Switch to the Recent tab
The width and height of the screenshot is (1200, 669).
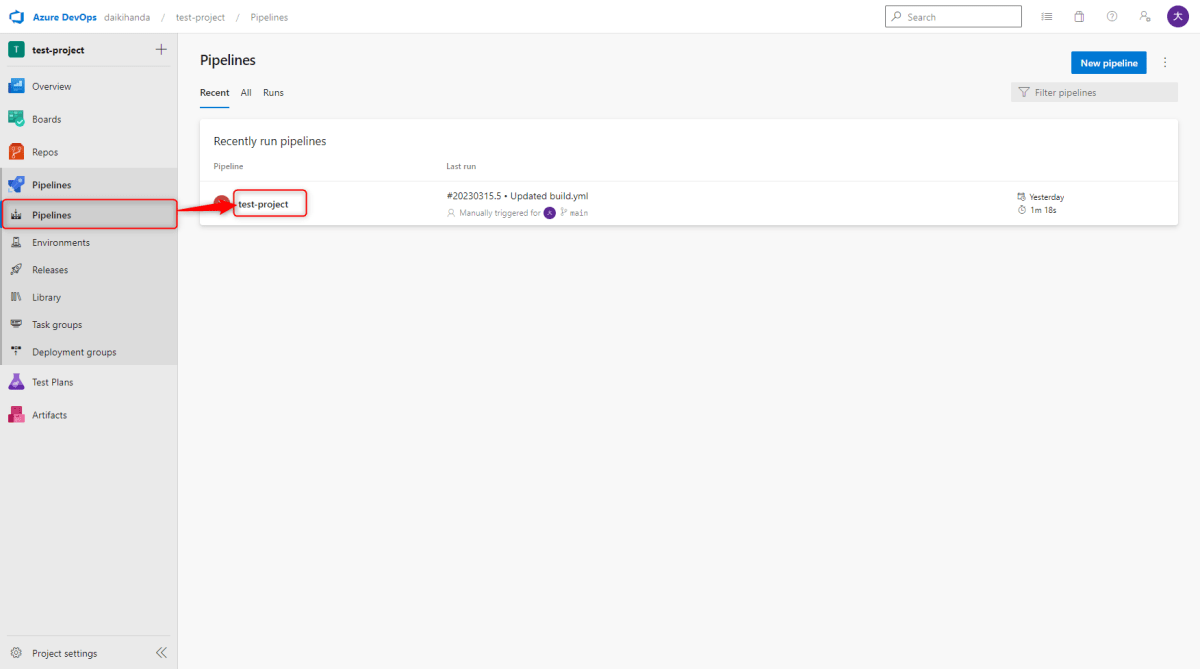(x=214, y=93)
